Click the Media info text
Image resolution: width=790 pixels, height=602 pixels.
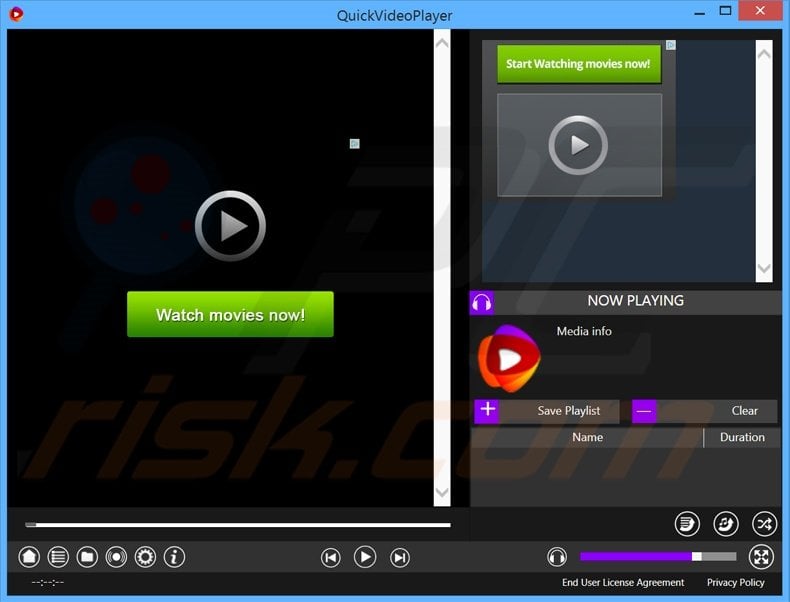584,331
